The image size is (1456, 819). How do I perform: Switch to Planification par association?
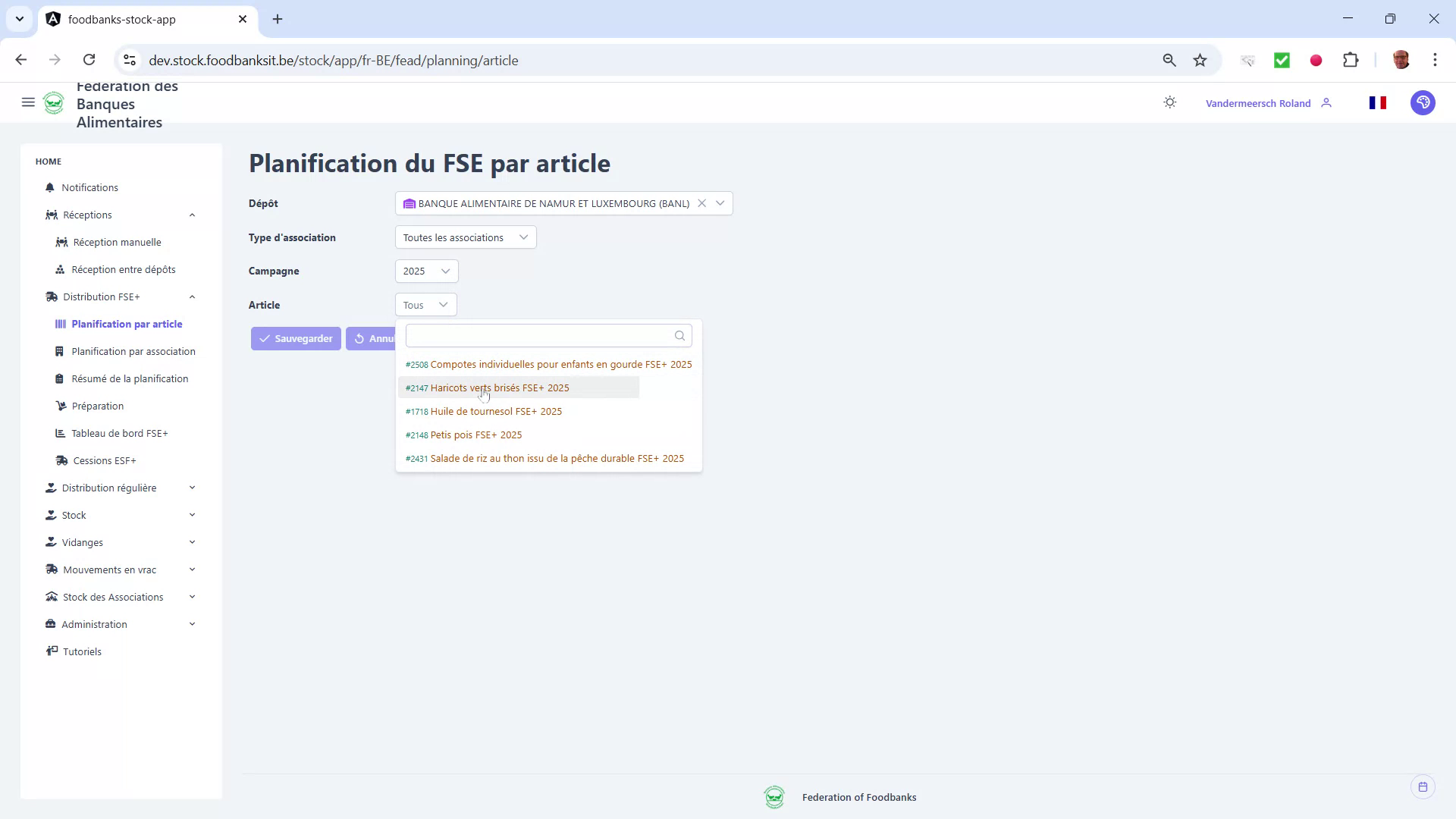[133, 351]
